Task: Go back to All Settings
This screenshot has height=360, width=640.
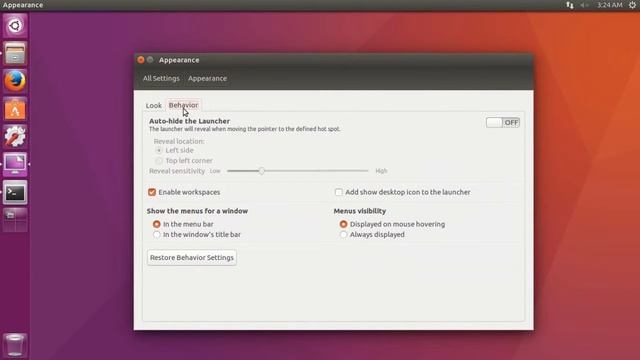Action: (x=161, y=78)
